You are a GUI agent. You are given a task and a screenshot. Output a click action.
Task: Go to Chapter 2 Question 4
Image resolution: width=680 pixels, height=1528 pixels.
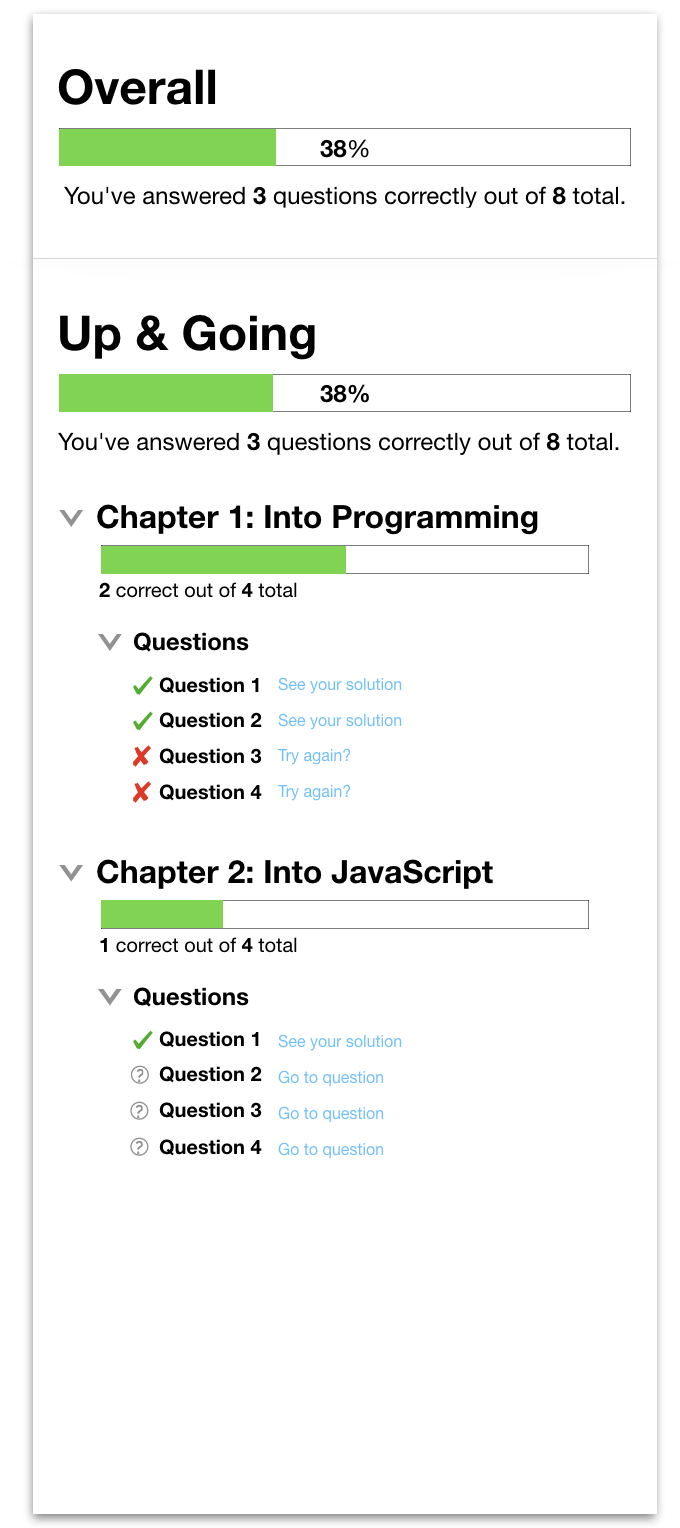(x=330, y=1149)
